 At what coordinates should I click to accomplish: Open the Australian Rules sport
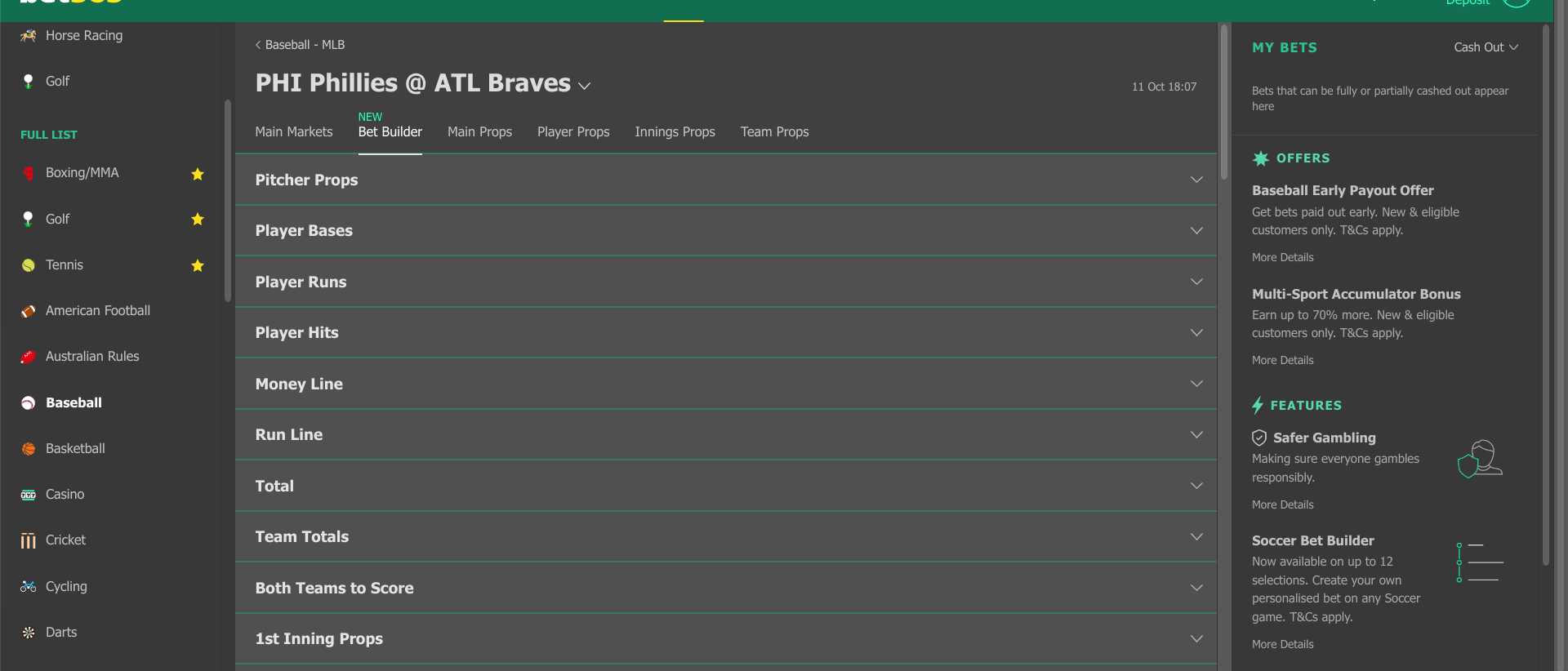[92, 356]
